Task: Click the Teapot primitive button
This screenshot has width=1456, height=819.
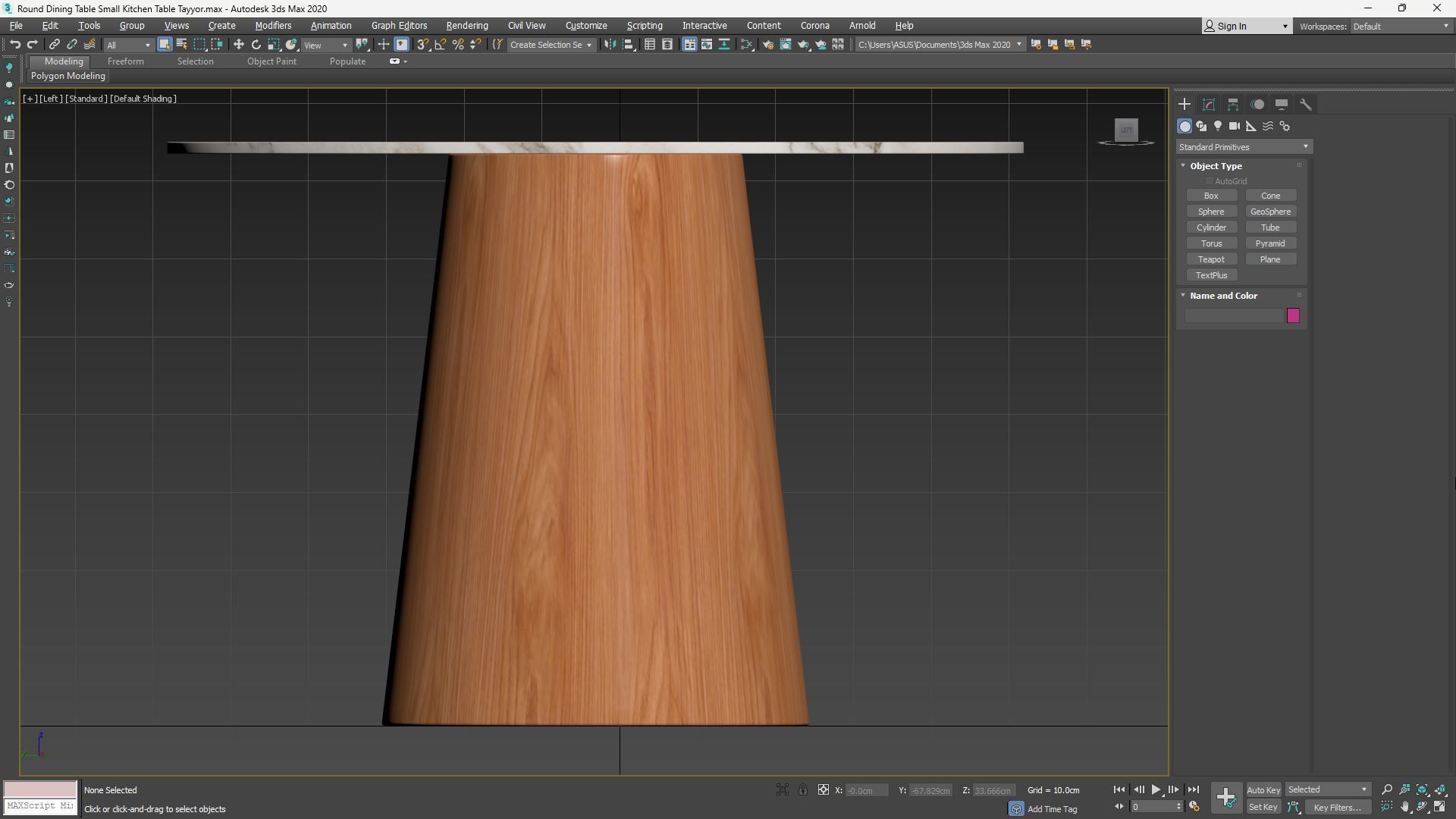Action: pyautogui.click(x=1211, y=259)
